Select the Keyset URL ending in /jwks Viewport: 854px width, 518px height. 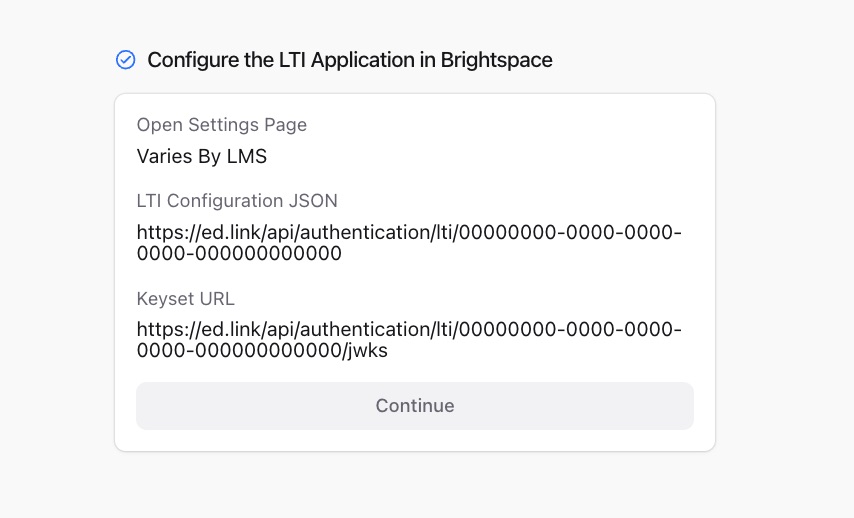409,340
